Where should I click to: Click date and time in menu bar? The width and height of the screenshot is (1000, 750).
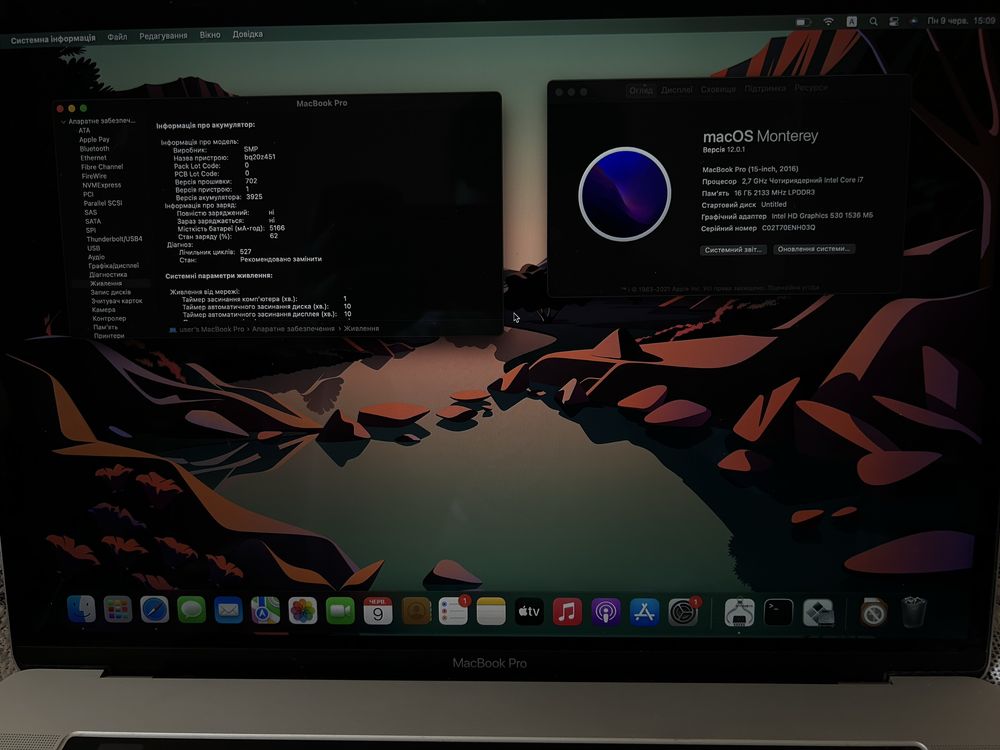961,20
